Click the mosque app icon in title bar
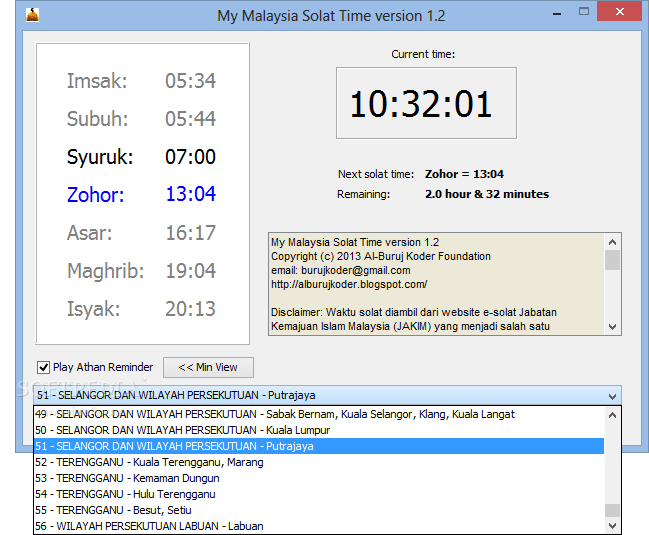The width and height of the screenshot is (649, 535). (32, 15)
